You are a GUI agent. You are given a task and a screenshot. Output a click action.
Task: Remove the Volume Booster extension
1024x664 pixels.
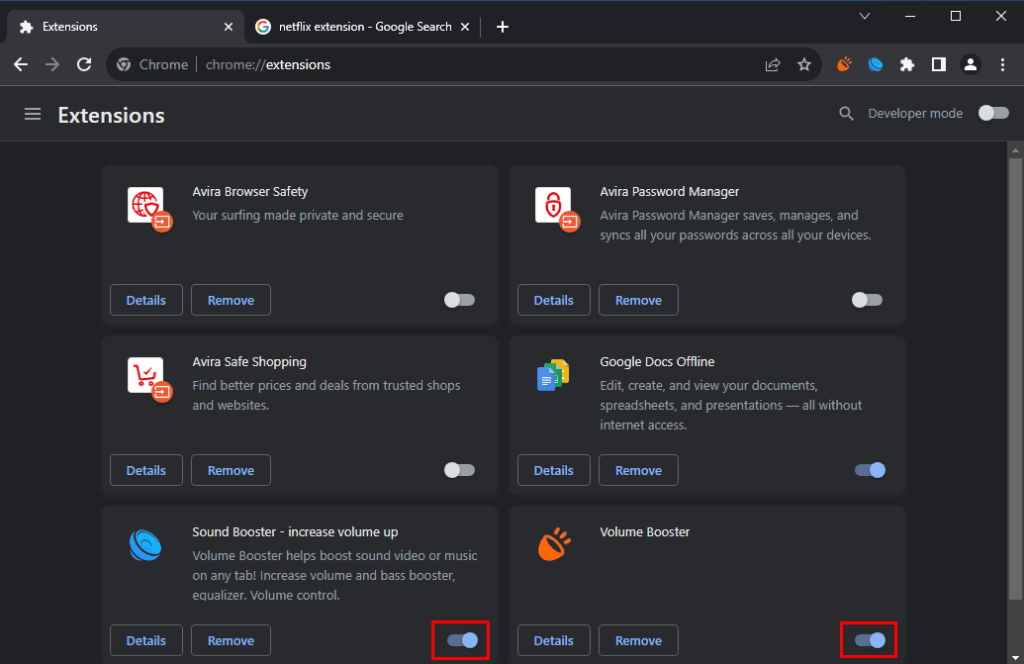click(x=638, y=641)
